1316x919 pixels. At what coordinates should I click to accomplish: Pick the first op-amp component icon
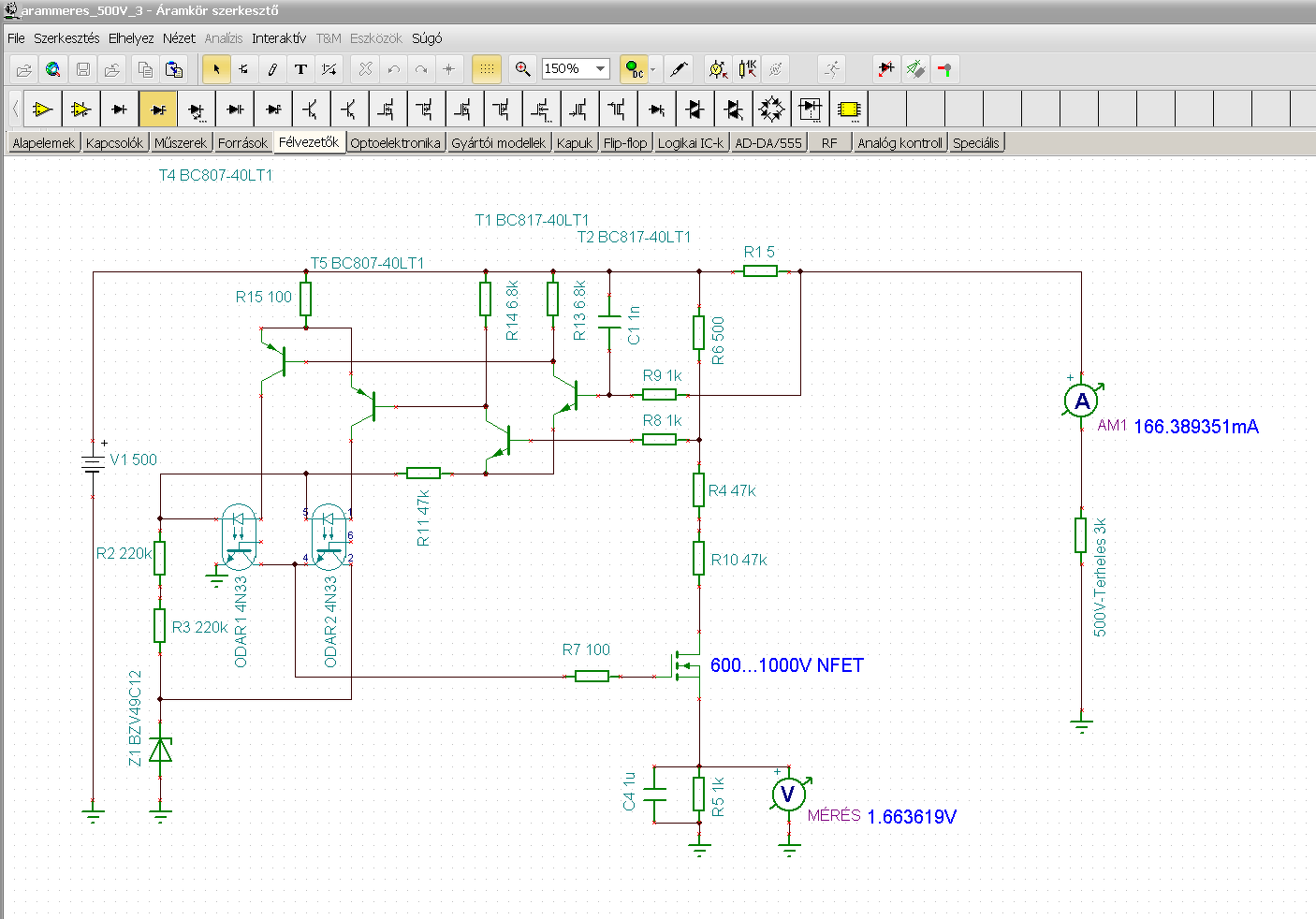pos(43,109)
